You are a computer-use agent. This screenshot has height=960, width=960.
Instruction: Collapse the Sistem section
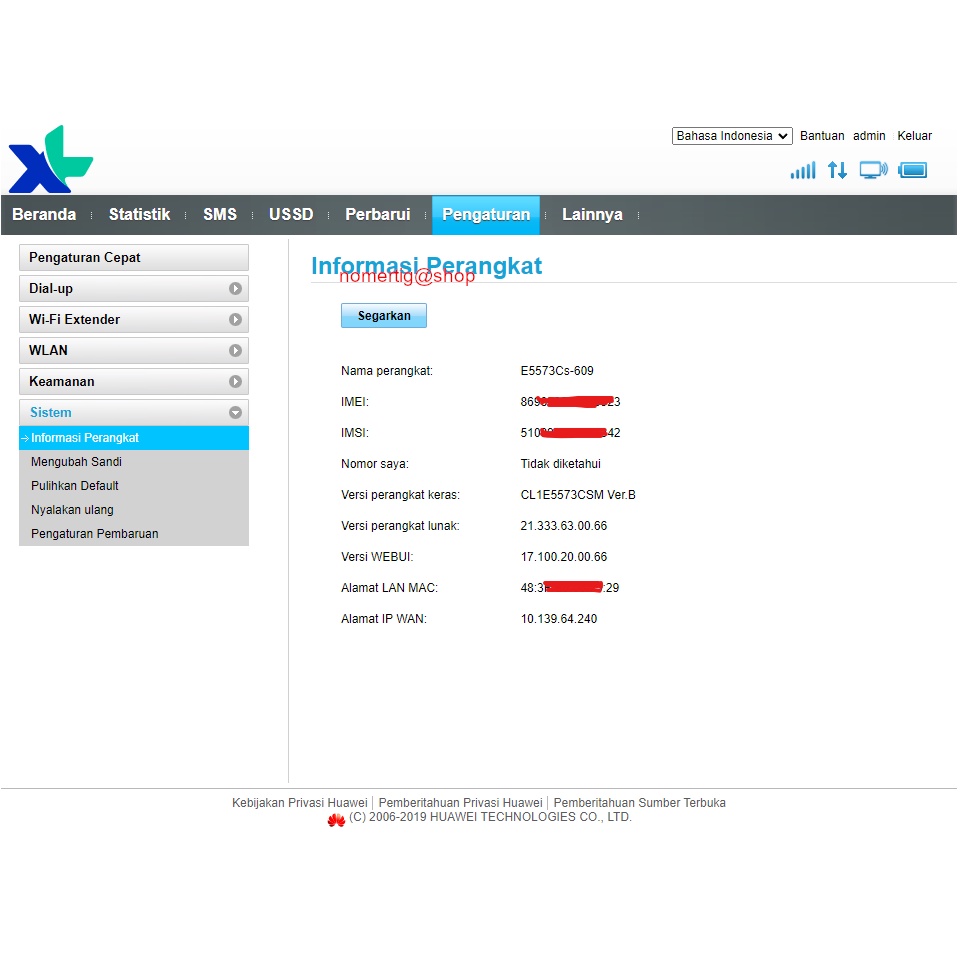coord(133,413)
